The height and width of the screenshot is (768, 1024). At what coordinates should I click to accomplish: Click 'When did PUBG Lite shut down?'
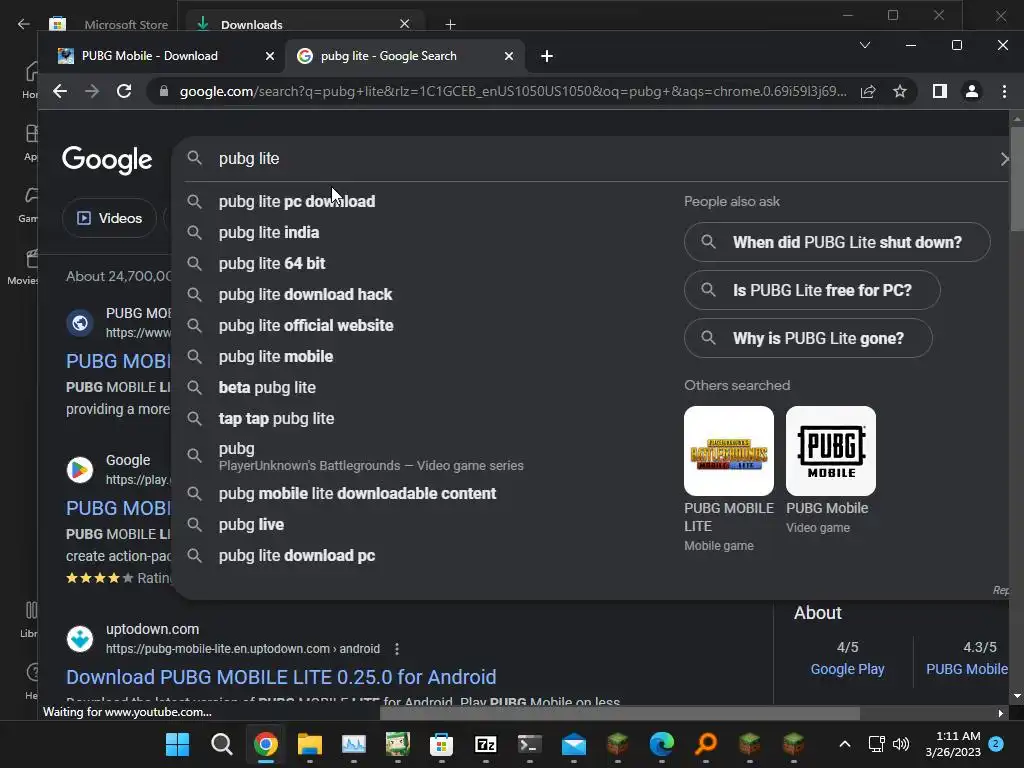click(837, 242)
